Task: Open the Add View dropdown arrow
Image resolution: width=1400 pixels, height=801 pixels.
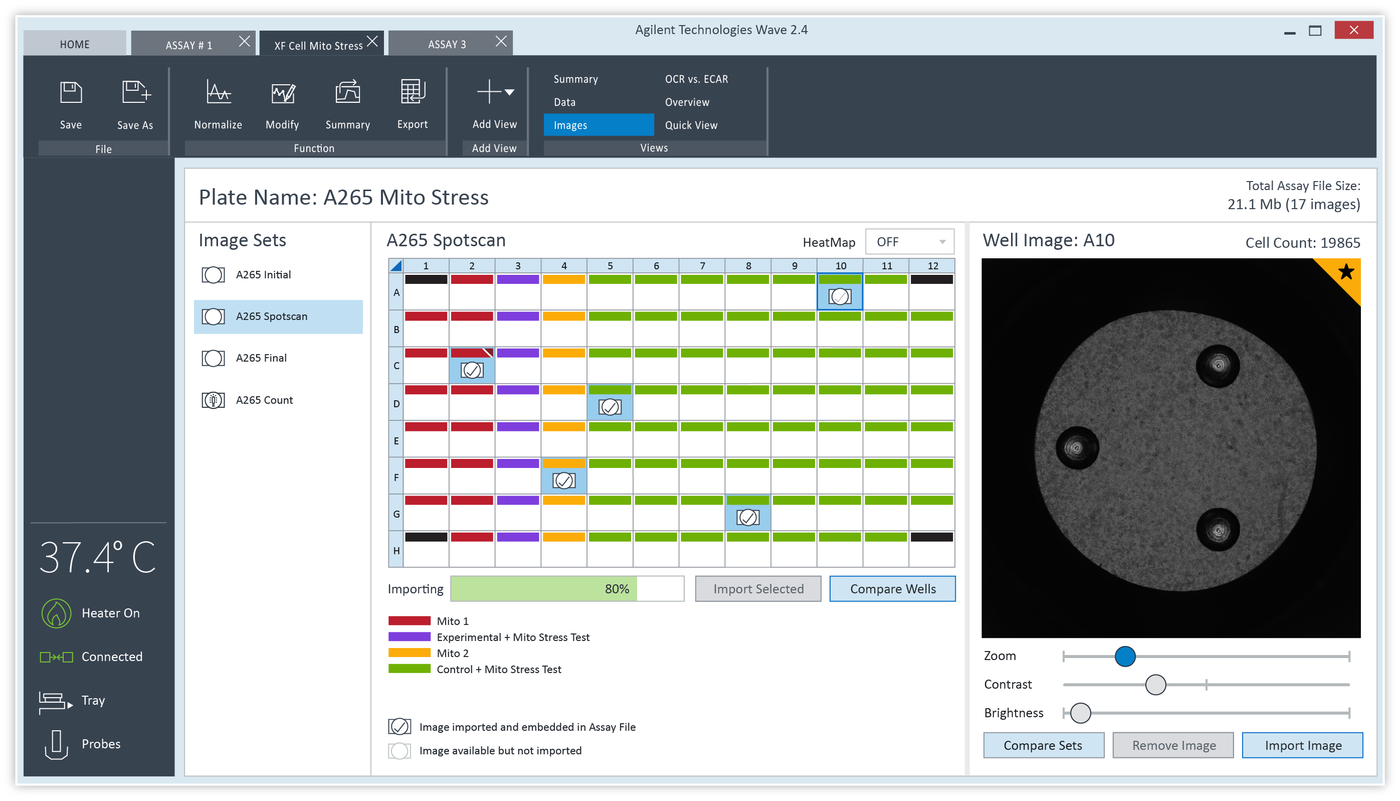Action: point(509,91)
